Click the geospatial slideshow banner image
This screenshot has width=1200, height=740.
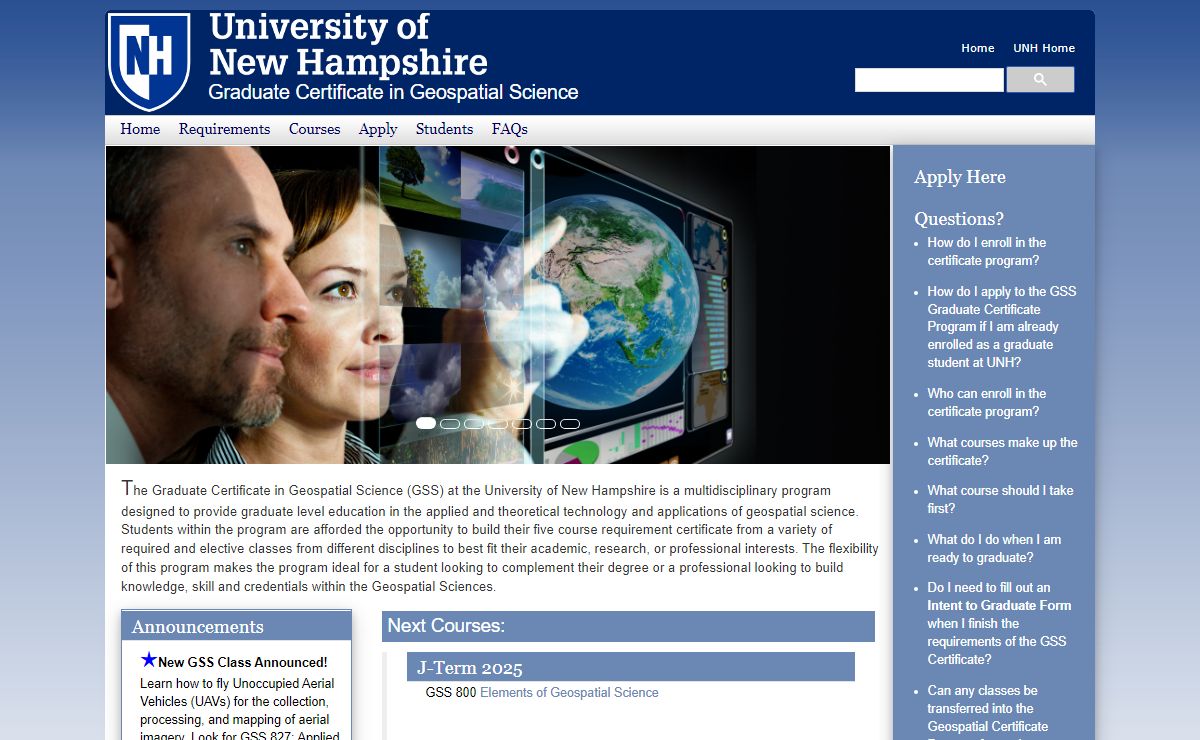pos(498,305)
